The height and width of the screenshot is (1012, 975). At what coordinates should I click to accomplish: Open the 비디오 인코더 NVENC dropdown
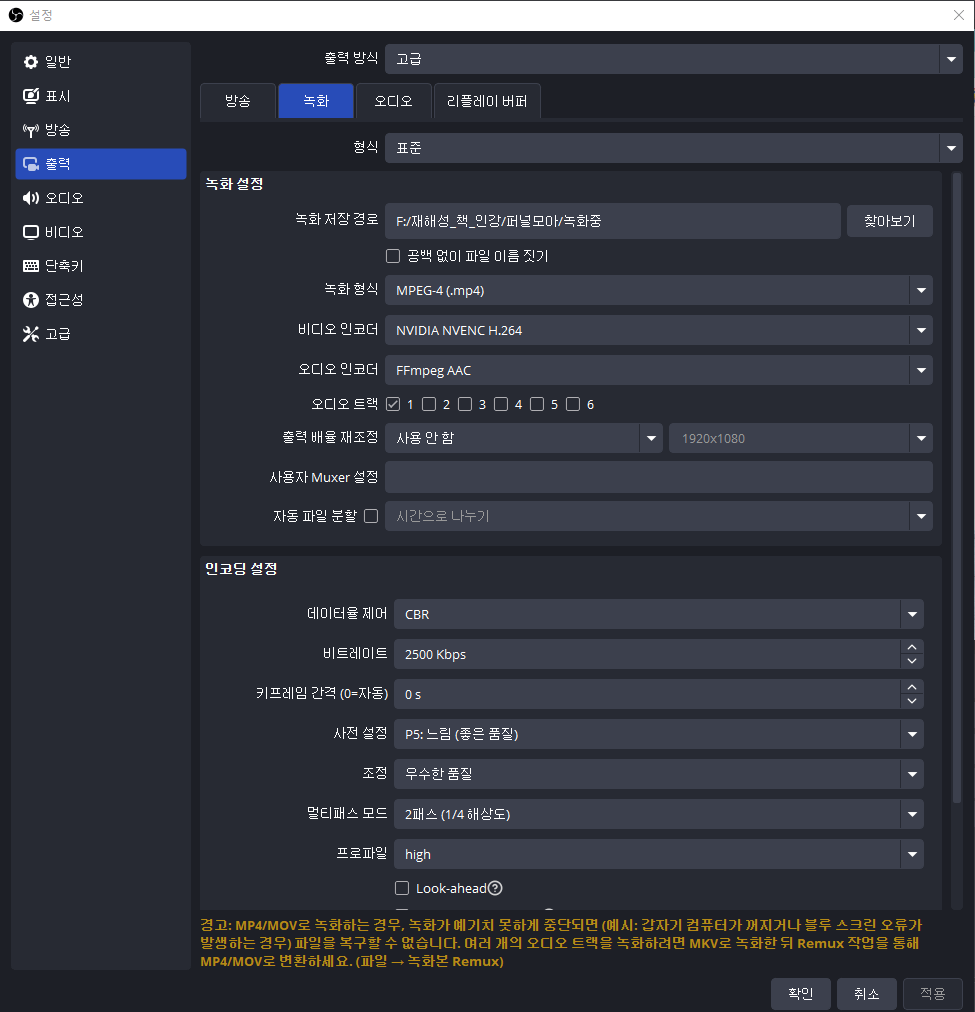659,330
